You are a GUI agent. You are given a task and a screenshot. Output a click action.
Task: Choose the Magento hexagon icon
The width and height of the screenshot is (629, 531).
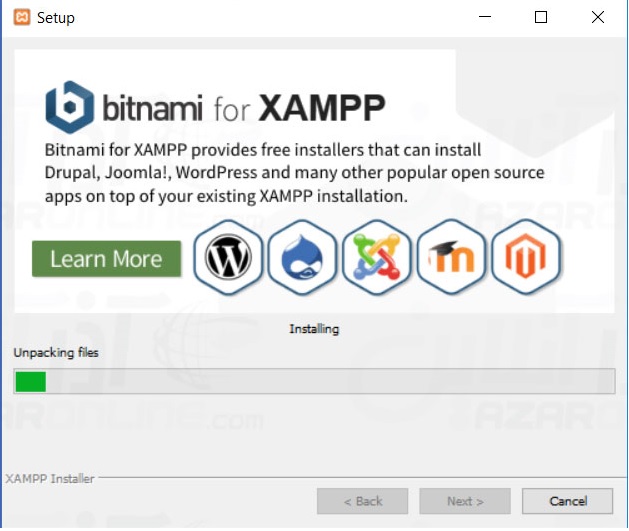tap(526, 259)
